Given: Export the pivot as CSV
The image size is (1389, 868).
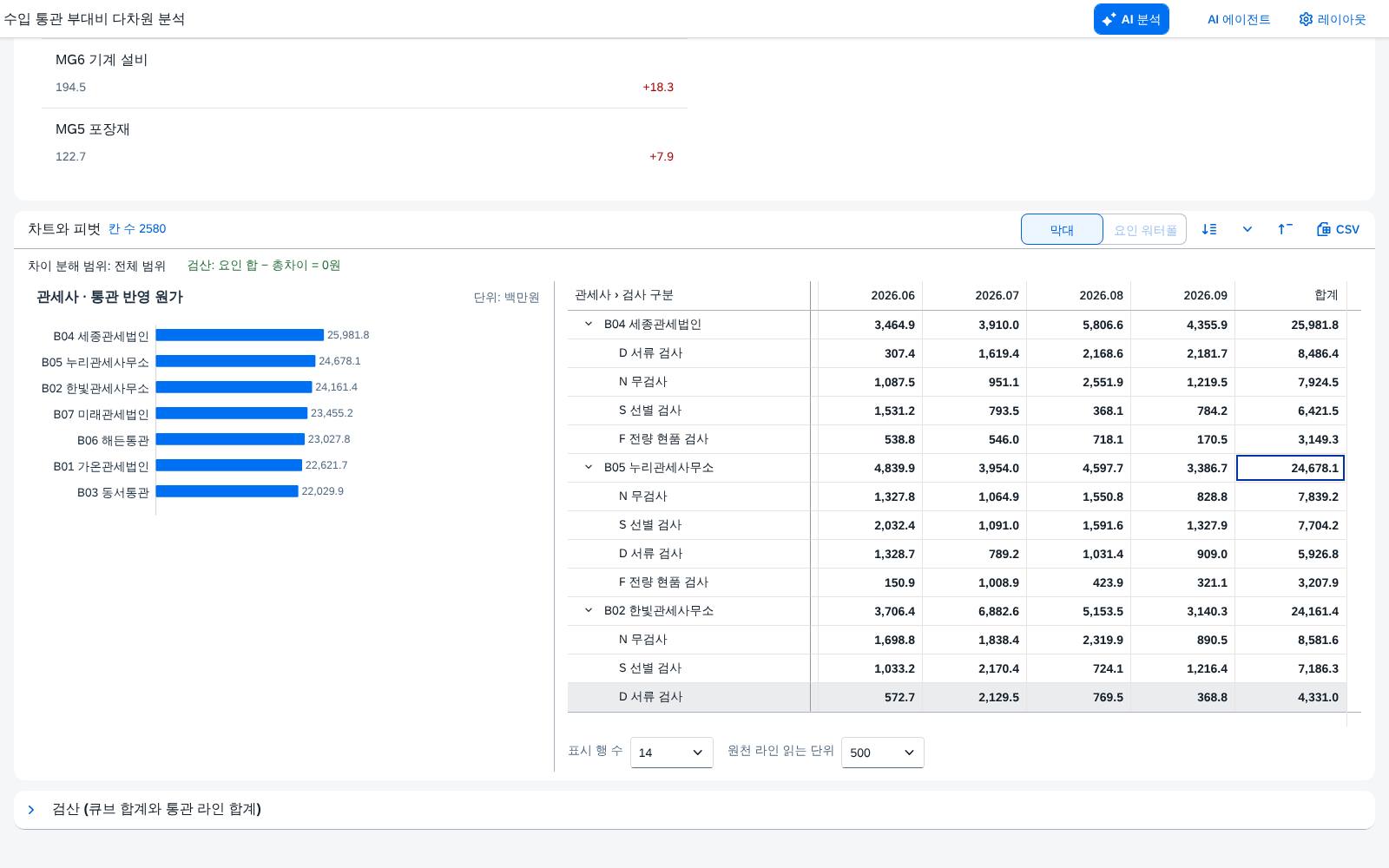Looking at the screenshot, I should (x=1338, y=229).
